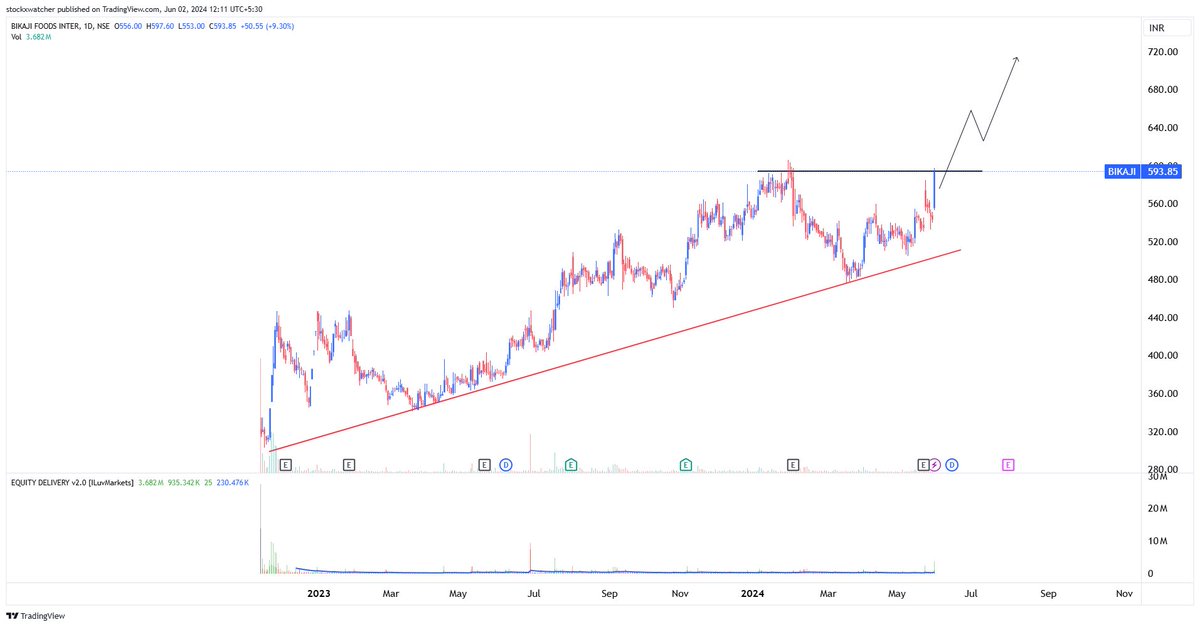Click the gray earnings E marker between 2023 and Mar
Image resolution: width=1200 pixels, height=627 pixels.
pyautogui.click(x=349, y=465)
